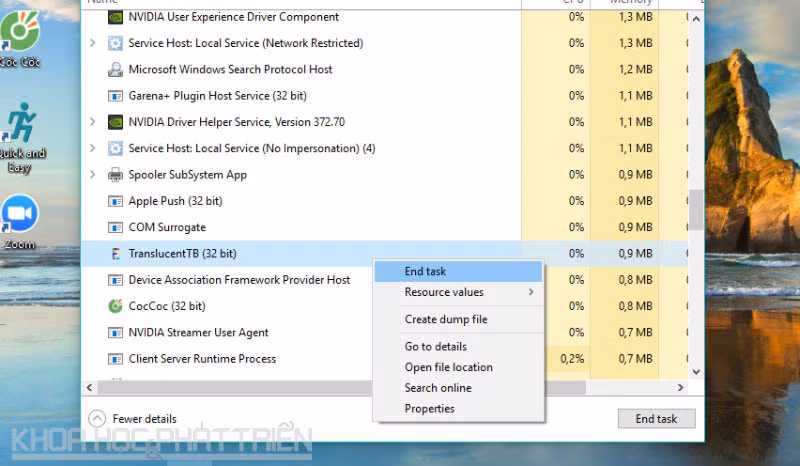Open Resource values submenu
This screenshot has width=800, height=466.
pyautogui.click(x=444, y=292)
